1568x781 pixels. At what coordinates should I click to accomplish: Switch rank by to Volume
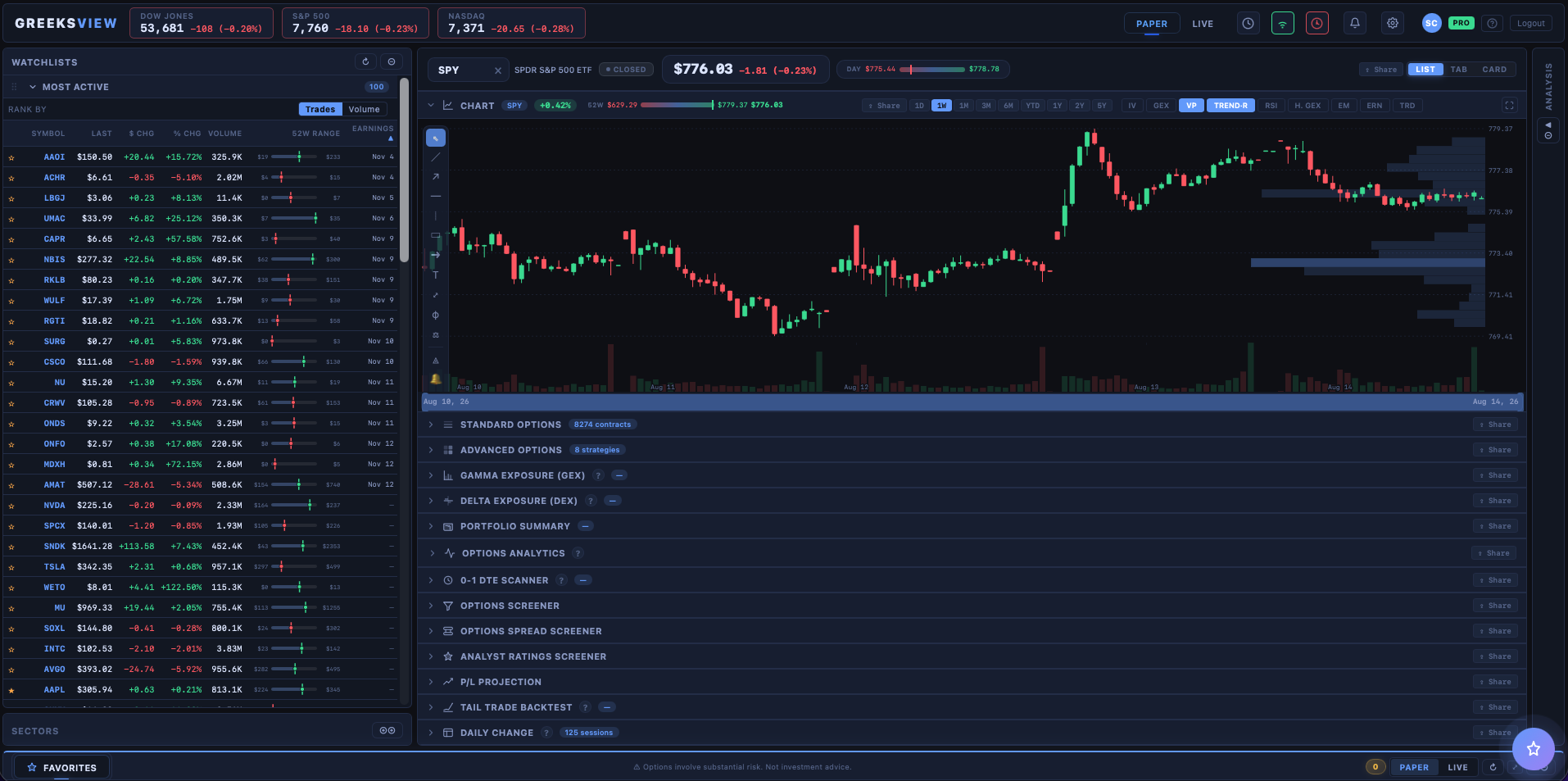click(x=364, y=109)
